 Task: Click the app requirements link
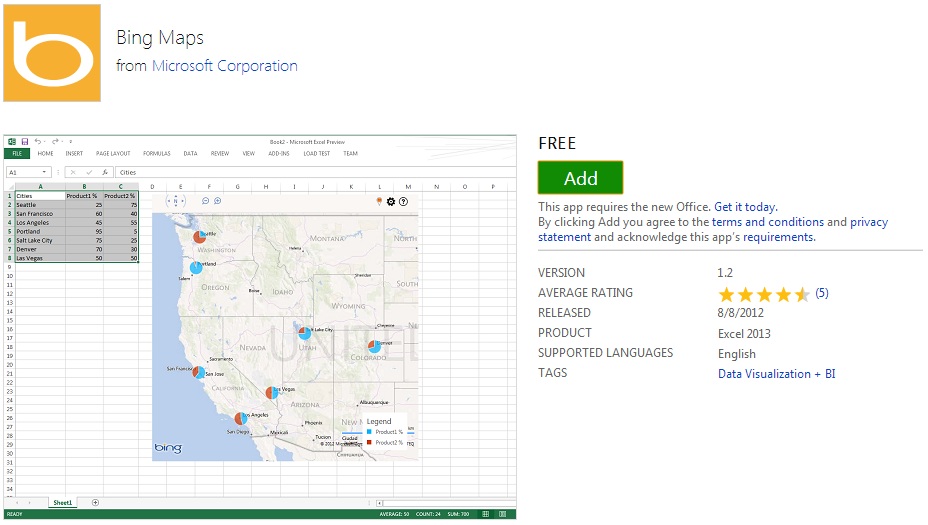[779, 237]
